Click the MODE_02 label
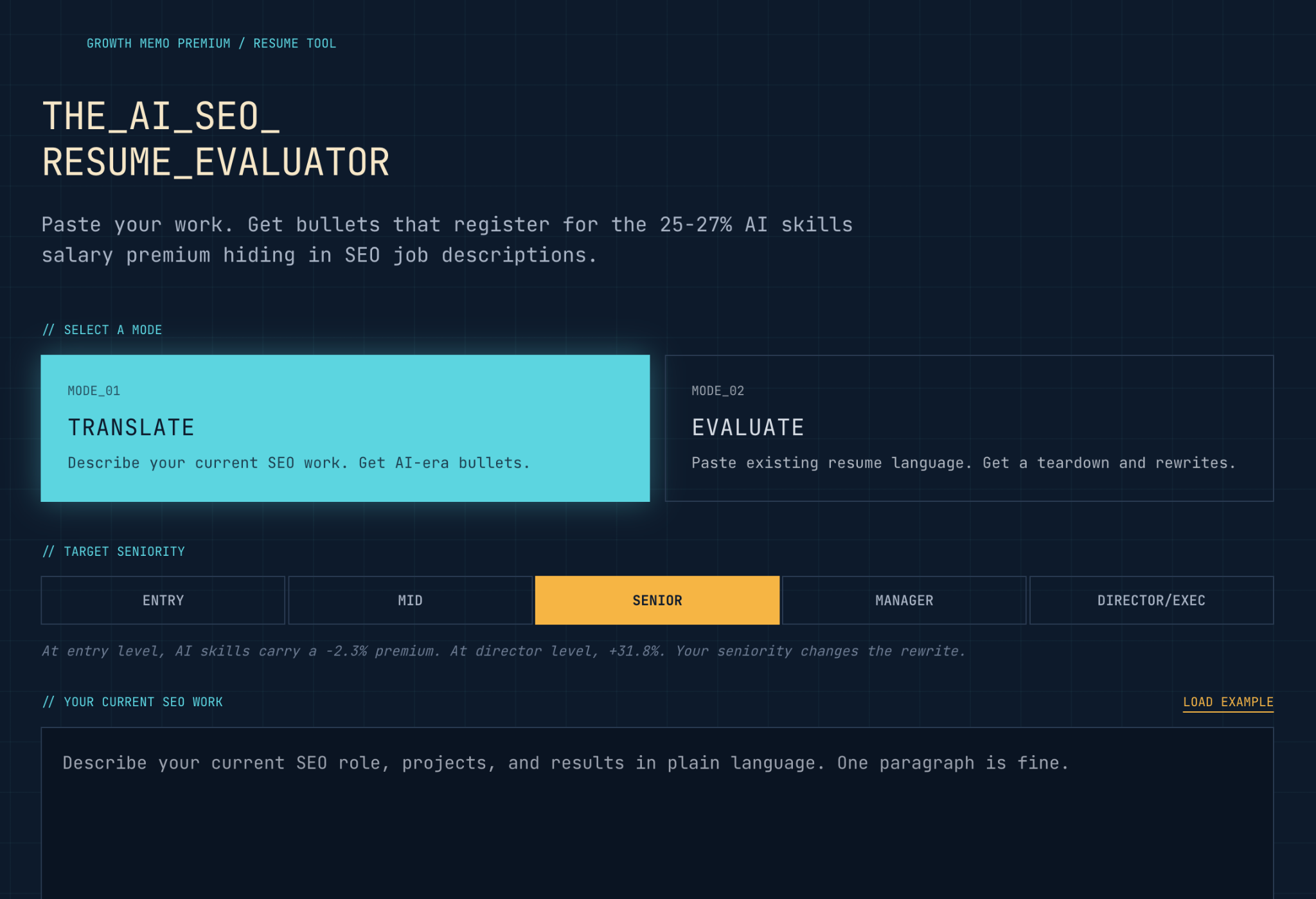Image resolution: width=1316 pixels, height=899 pixels. [x=717, y=391]
